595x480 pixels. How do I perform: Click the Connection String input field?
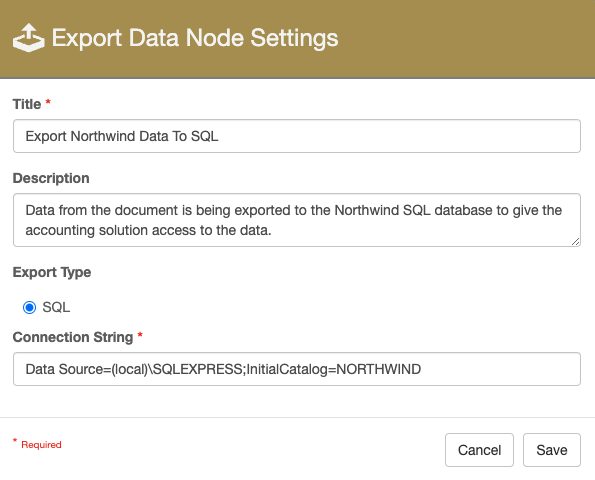297,369
